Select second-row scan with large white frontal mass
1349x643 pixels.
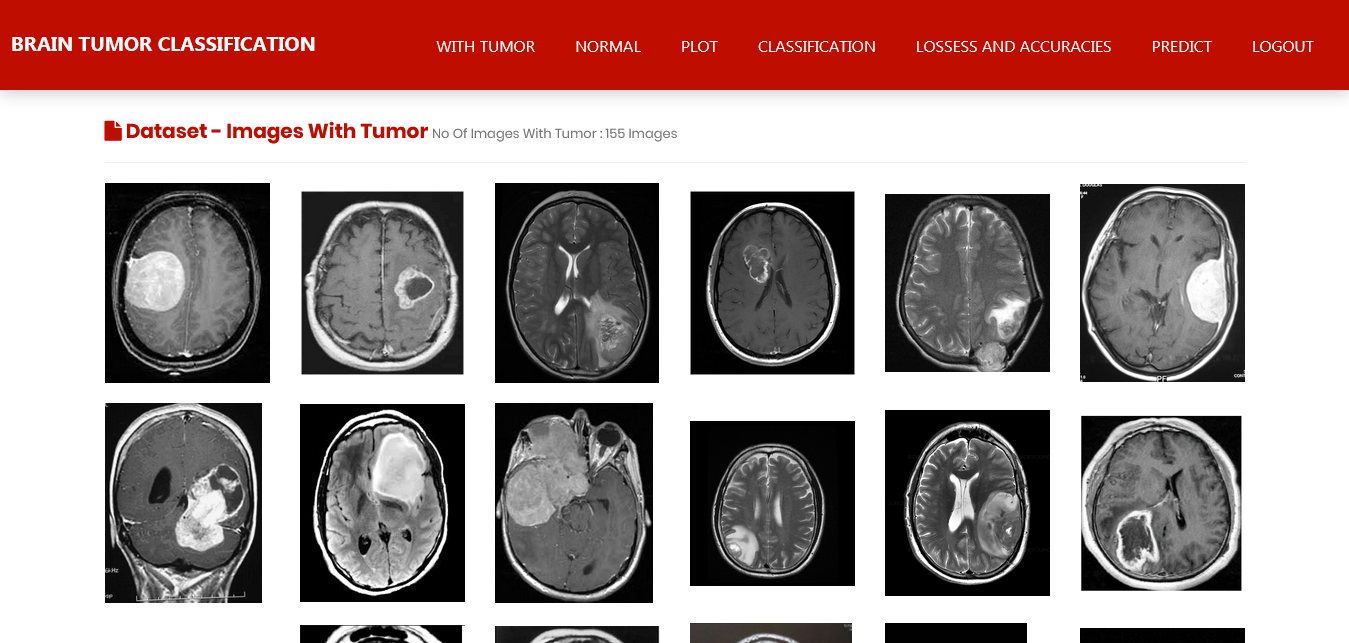coord(382,503)
